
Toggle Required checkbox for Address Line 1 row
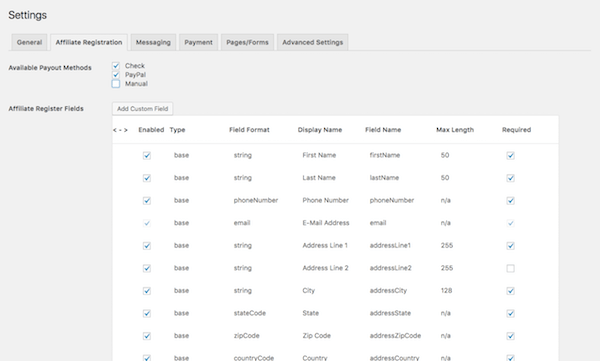tap(510, 246)
